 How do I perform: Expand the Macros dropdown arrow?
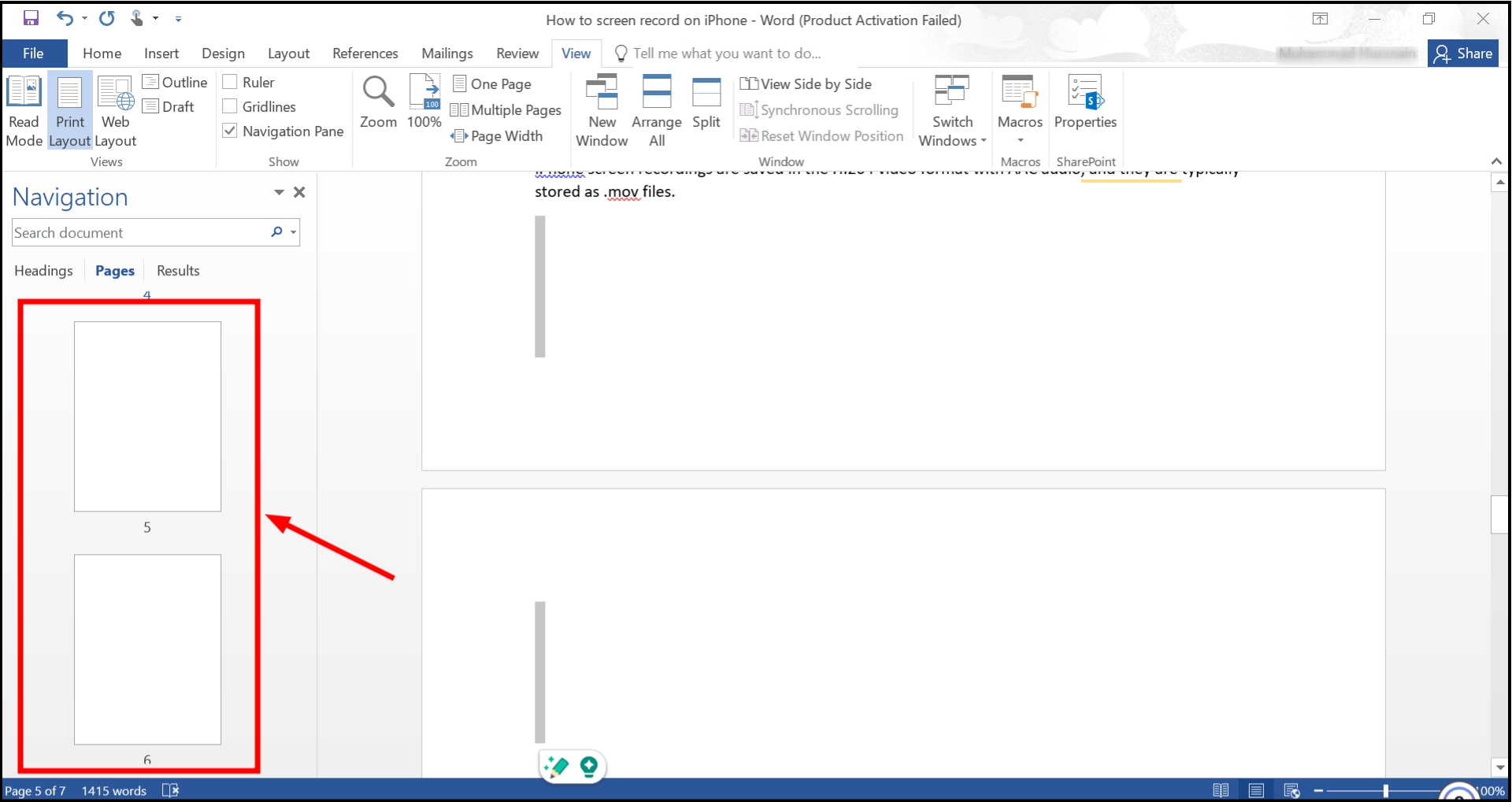1021,141
